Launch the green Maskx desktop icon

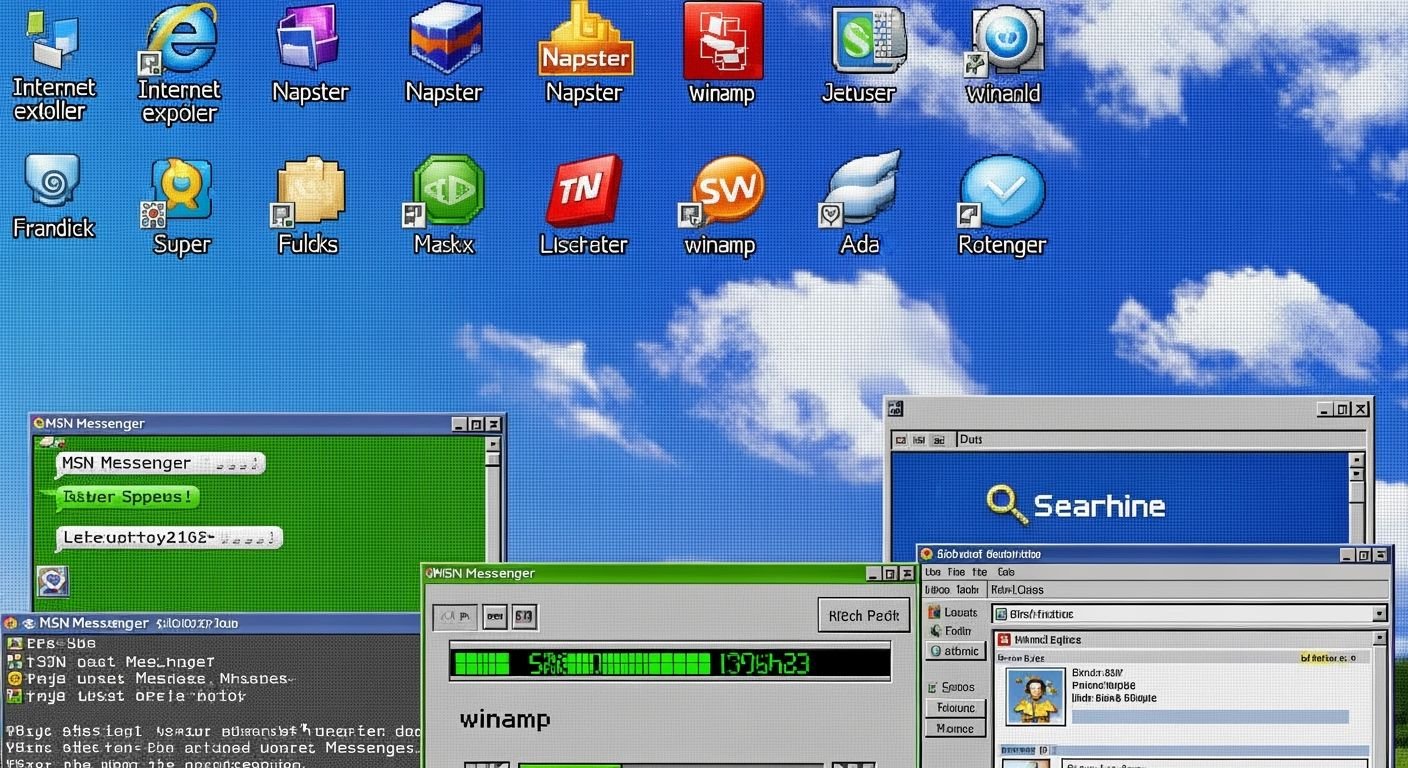pyautogui.click(x=446, y=190)
